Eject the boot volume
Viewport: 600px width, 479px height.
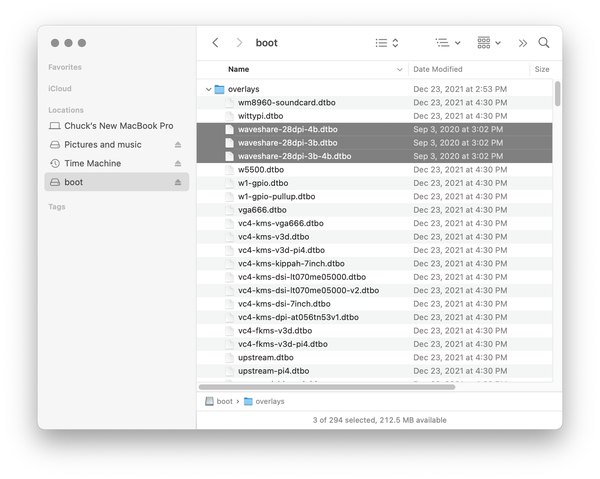pos(178,182)
